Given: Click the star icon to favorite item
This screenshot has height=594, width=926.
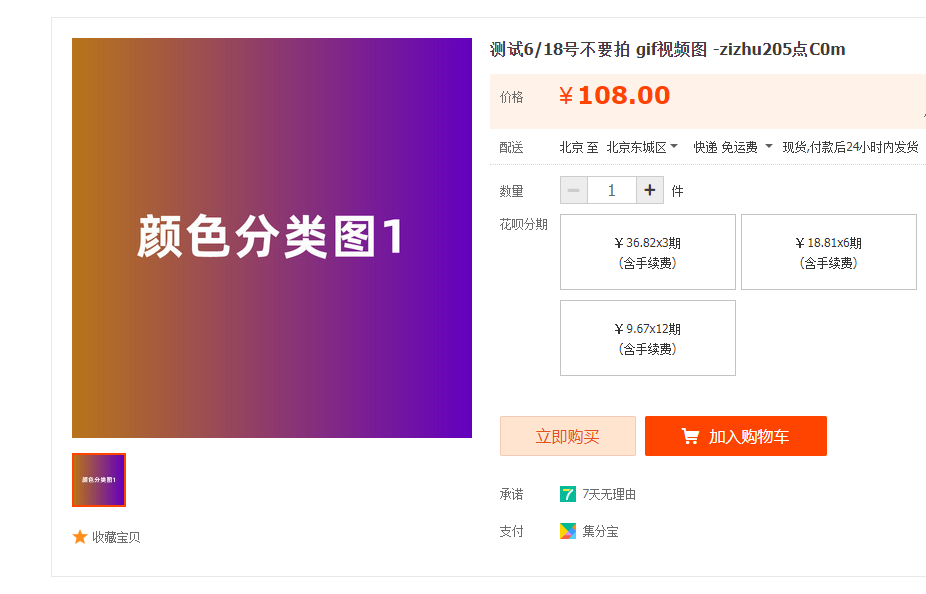Looking at the screenshot, I should pos(80,537).
